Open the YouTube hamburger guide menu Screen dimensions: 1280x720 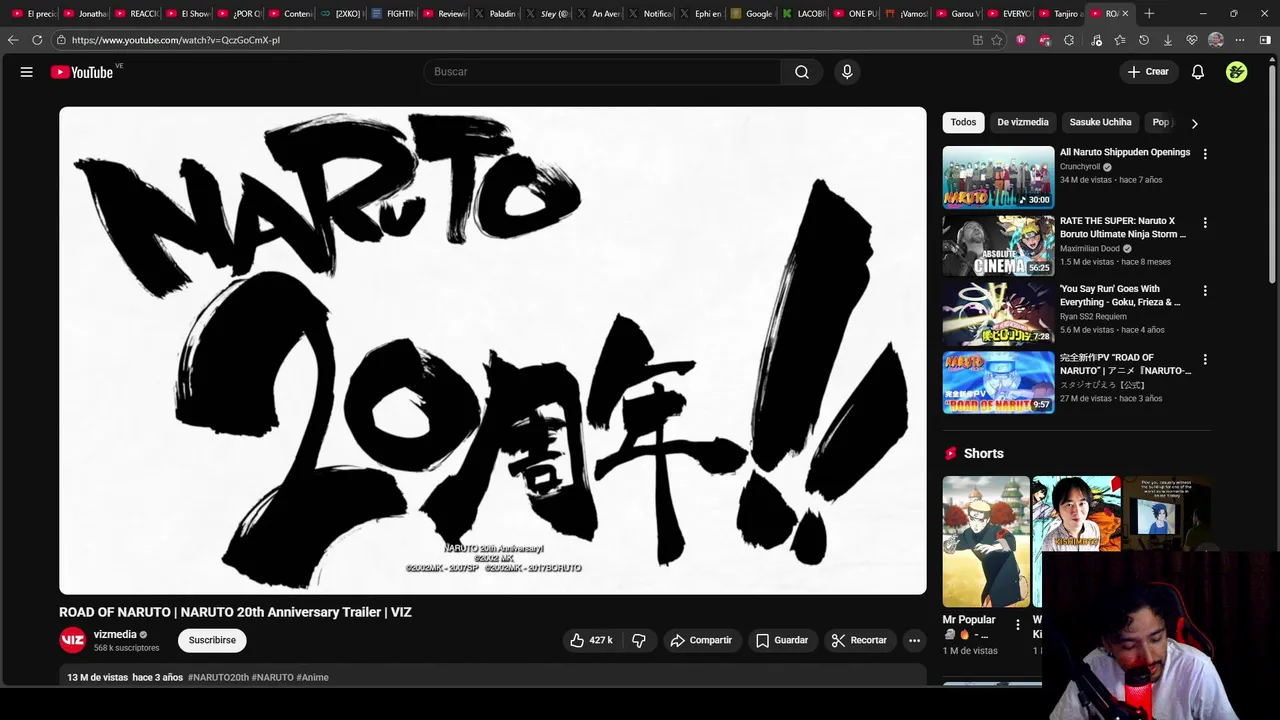pyautogui.click(x=27, y=72)
